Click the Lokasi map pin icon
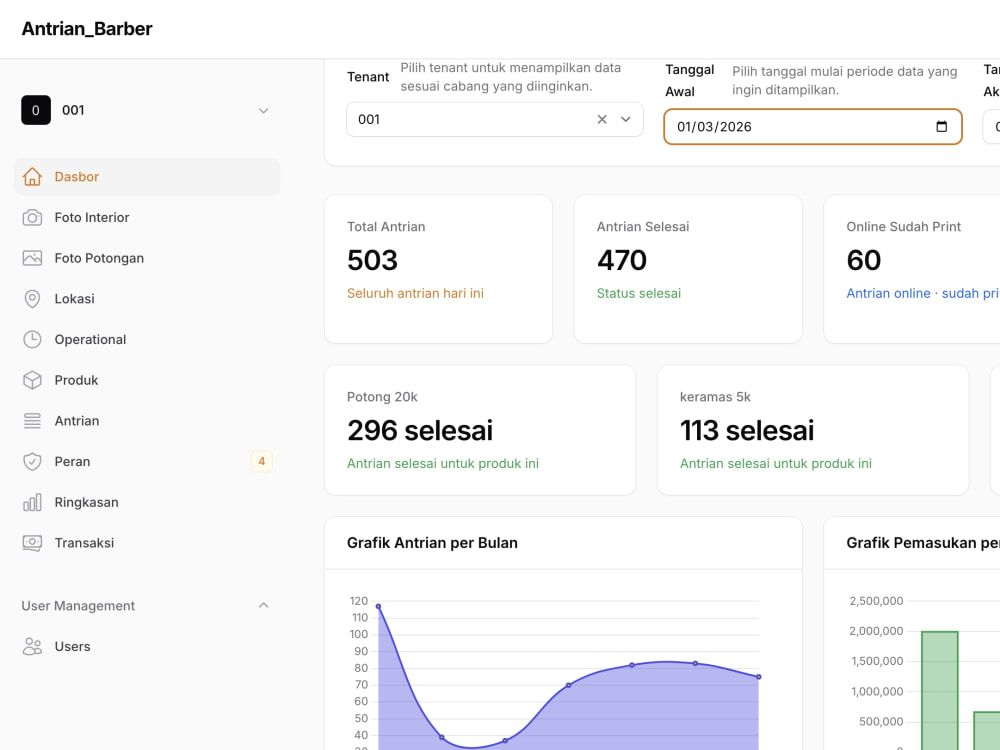This screenshot has height=750, width=1000. (32, 299)
